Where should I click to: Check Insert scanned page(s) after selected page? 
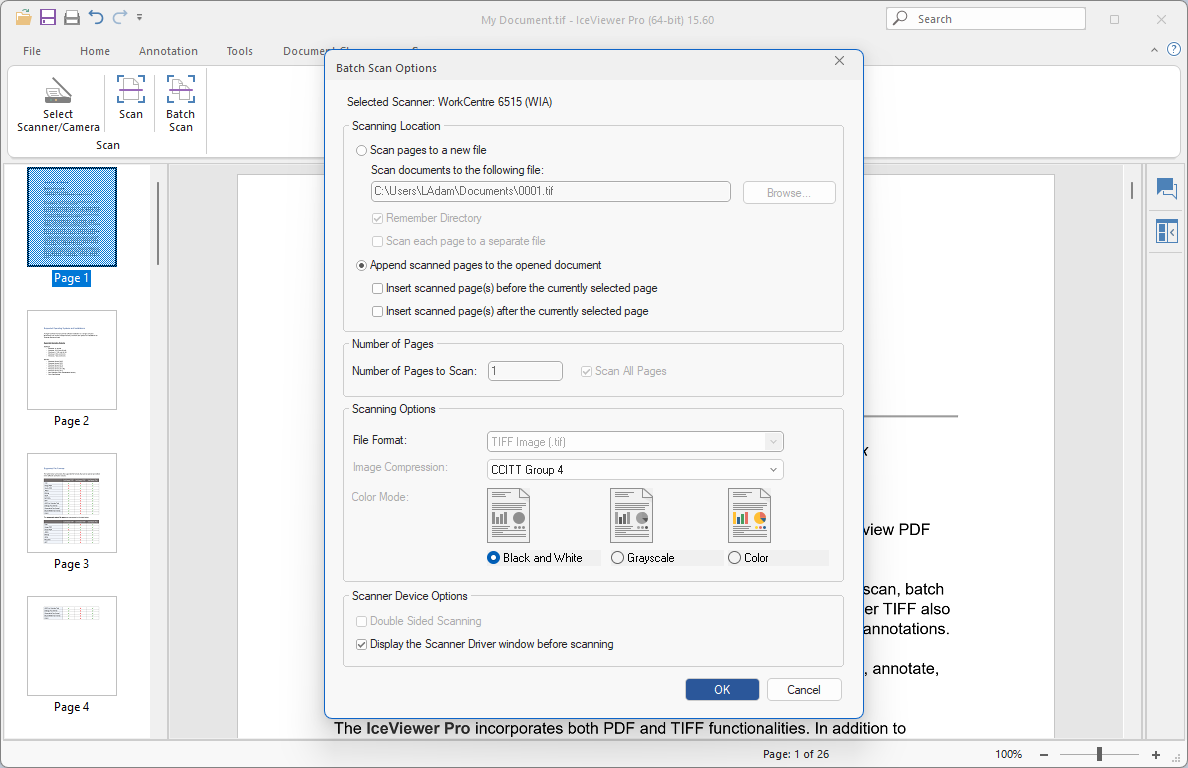pyautogui.click(x=377, y=311)
